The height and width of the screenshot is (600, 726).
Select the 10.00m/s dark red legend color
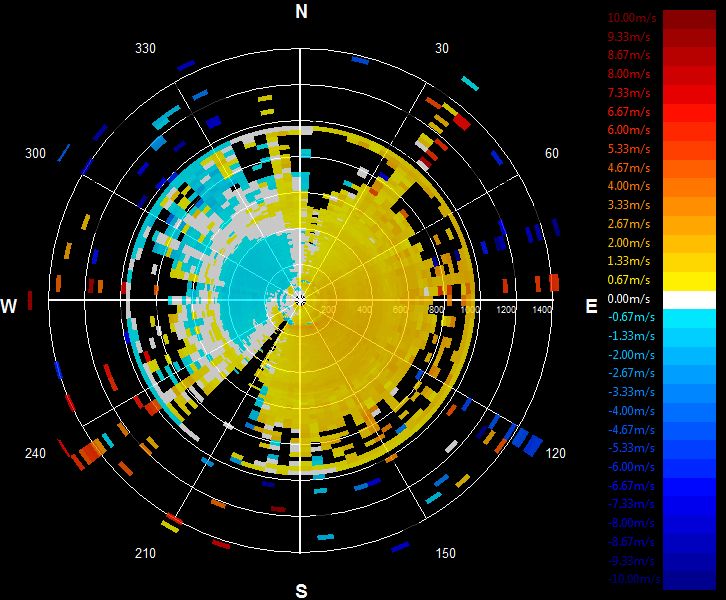pos(689,19)
